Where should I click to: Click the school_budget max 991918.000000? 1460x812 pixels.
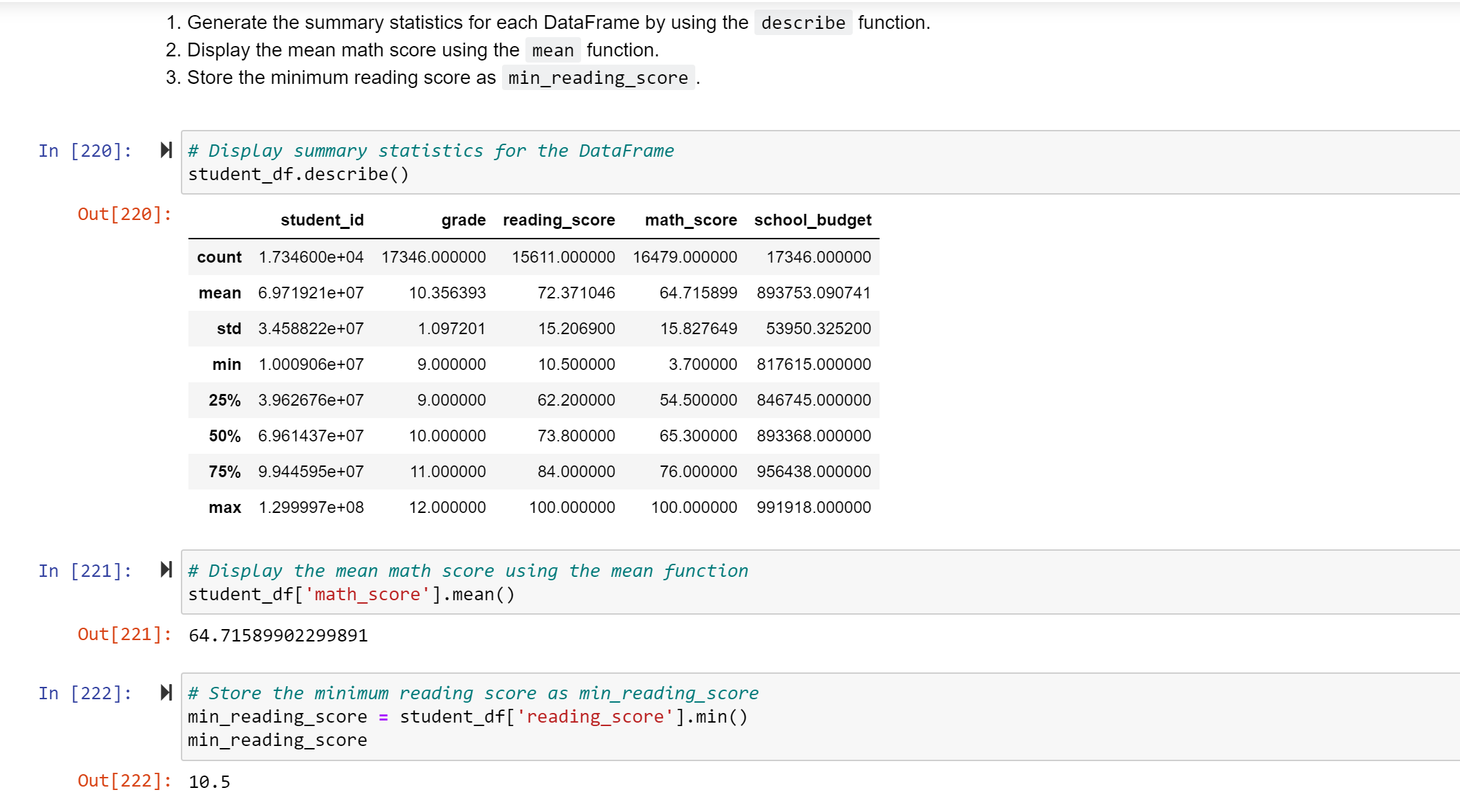(814, 507)
